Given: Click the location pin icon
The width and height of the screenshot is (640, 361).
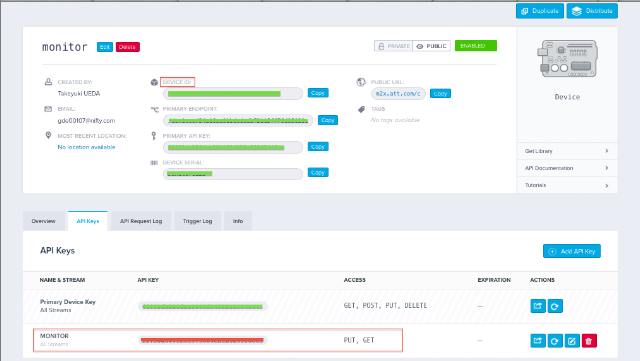Looking at the screenshot, I should pos(48,135).
